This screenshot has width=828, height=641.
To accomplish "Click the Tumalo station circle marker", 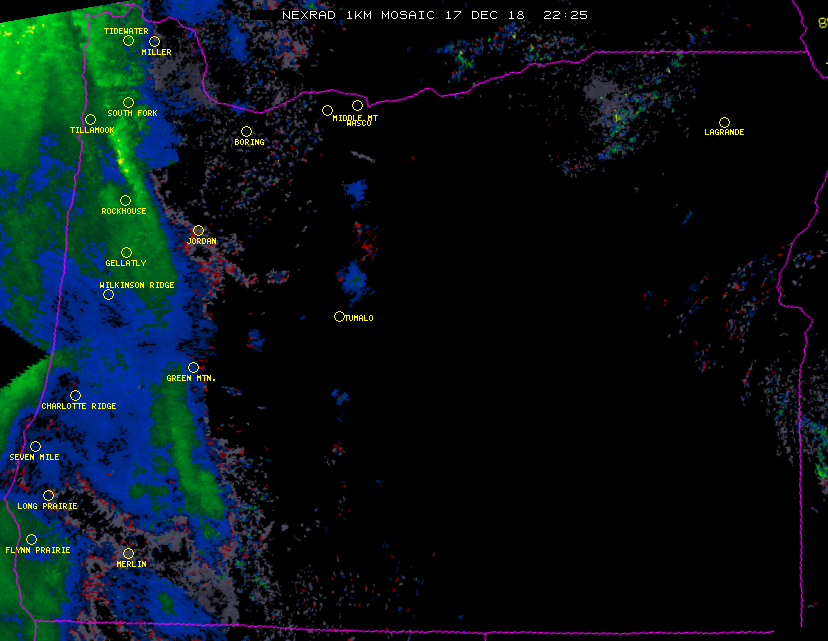I will [339, 317].
